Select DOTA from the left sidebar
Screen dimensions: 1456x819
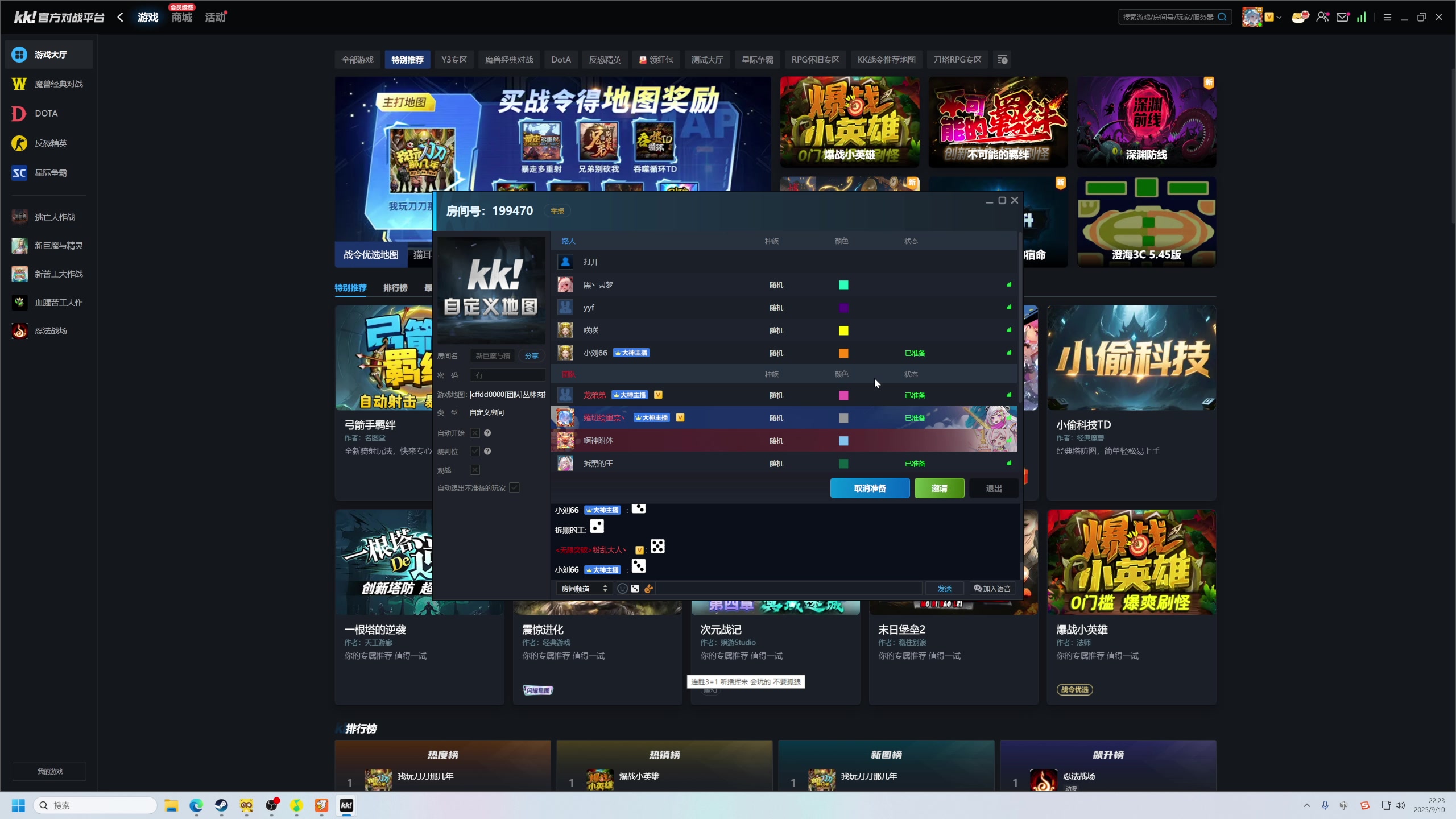pyautogui.click(x=49, y=114)
